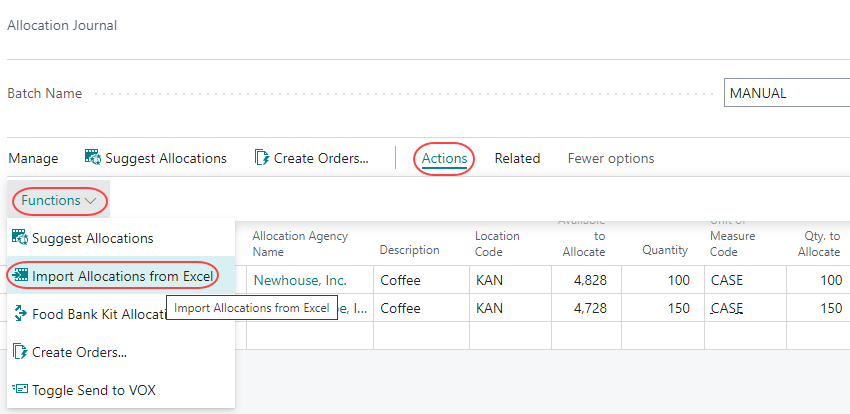Viewport: 850px width, 414px height.
Task: Click the Description column header
Action: click(409, 250)
